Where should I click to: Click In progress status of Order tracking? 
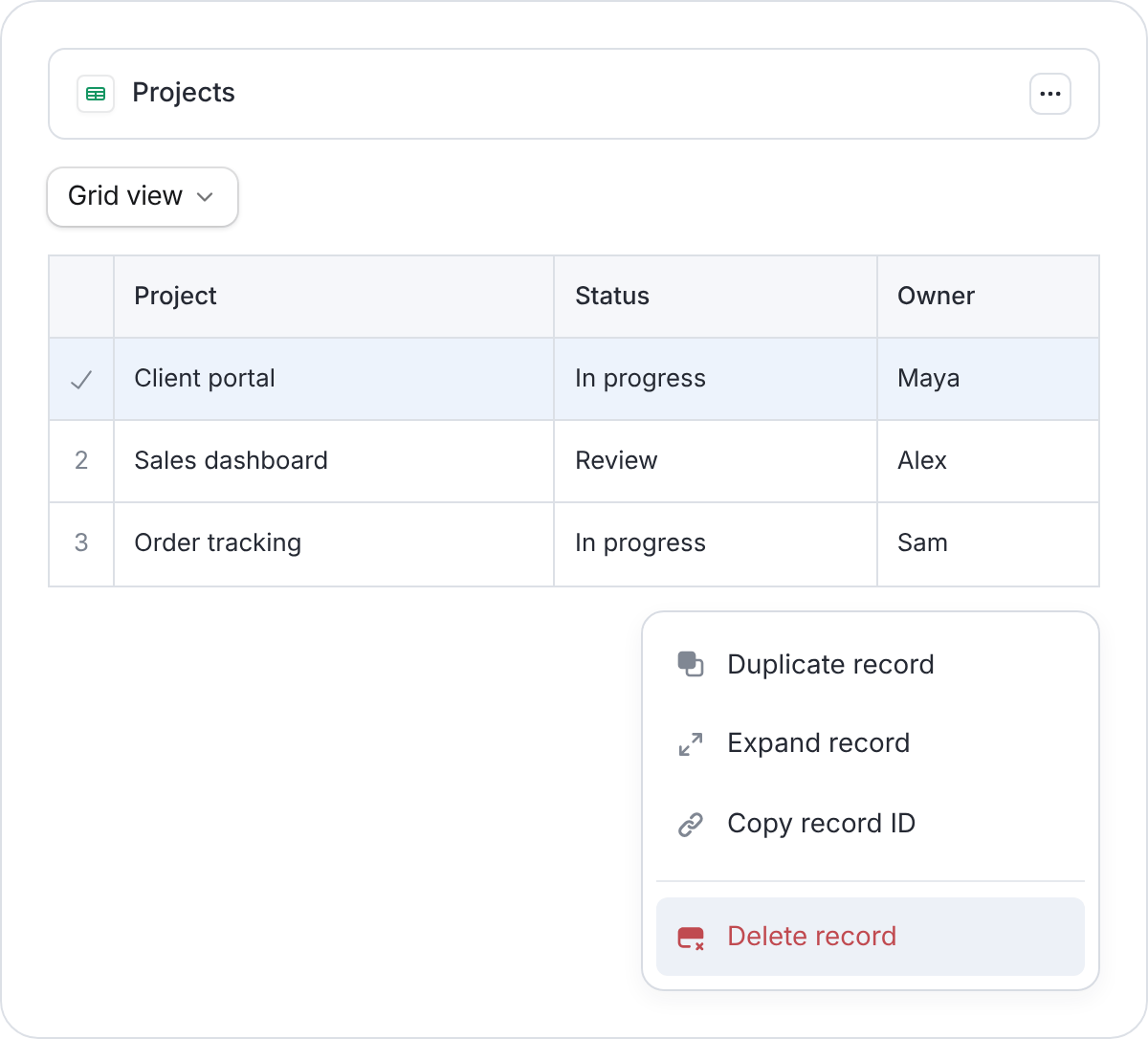coord(716,543)
